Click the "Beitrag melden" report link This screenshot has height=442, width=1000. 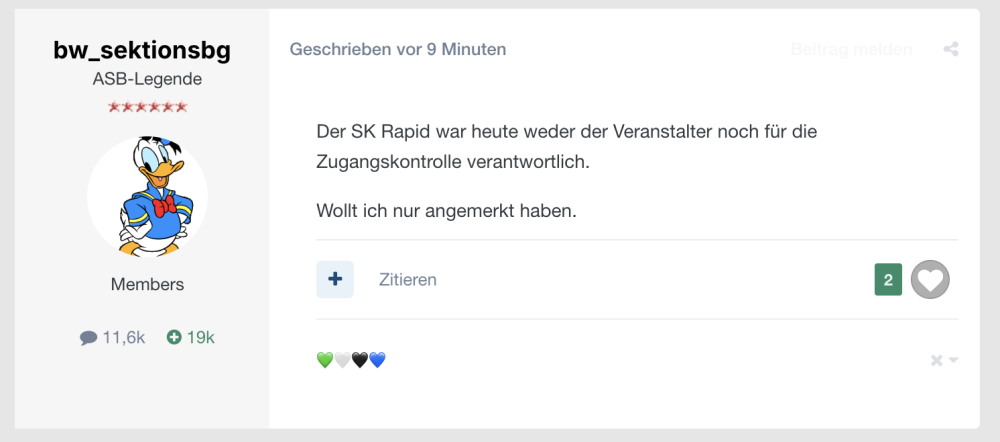[x=851, y=49]
